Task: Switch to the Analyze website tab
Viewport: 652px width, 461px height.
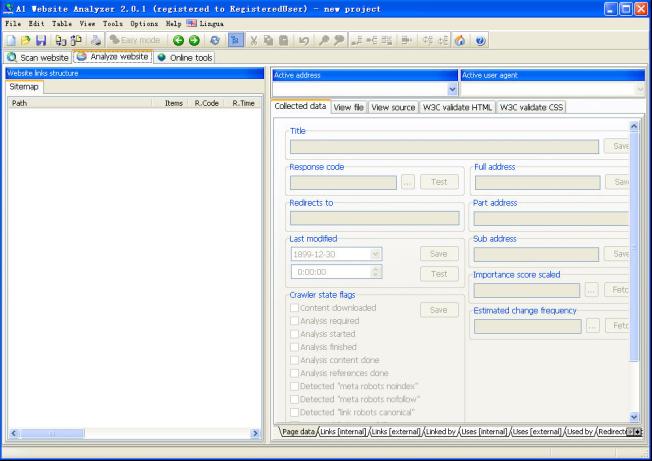Action: 113,57
